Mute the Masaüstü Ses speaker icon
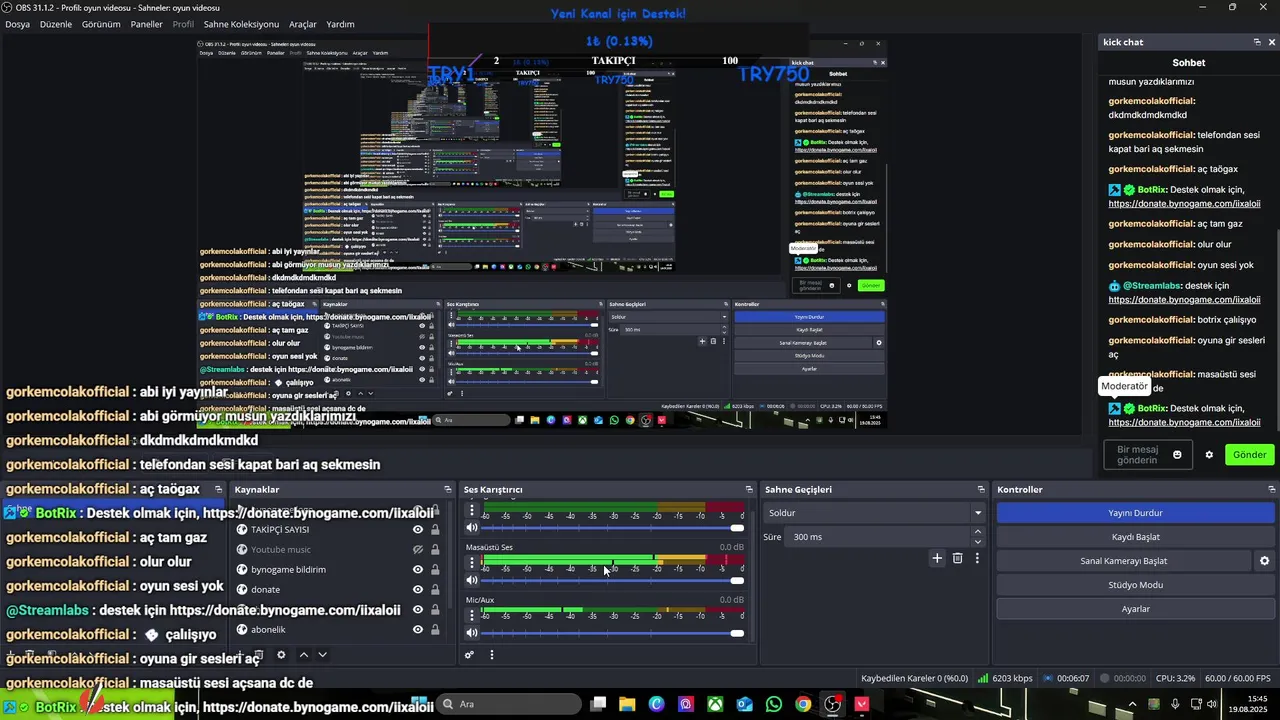 pyautogui.click(x=472, y=580)
